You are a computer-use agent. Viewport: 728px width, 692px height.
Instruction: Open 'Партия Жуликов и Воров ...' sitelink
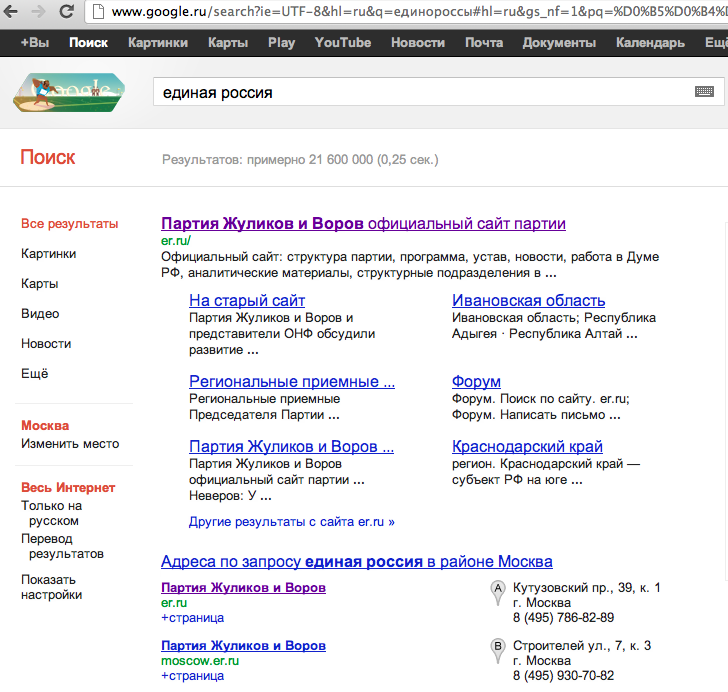point(291,446)
